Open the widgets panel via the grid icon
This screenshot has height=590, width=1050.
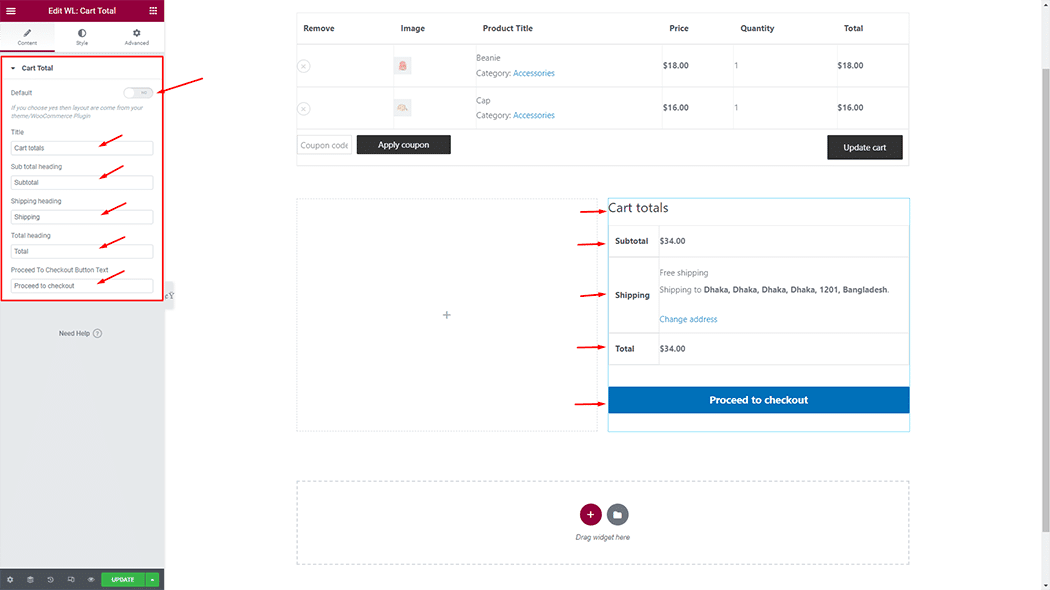155,10
